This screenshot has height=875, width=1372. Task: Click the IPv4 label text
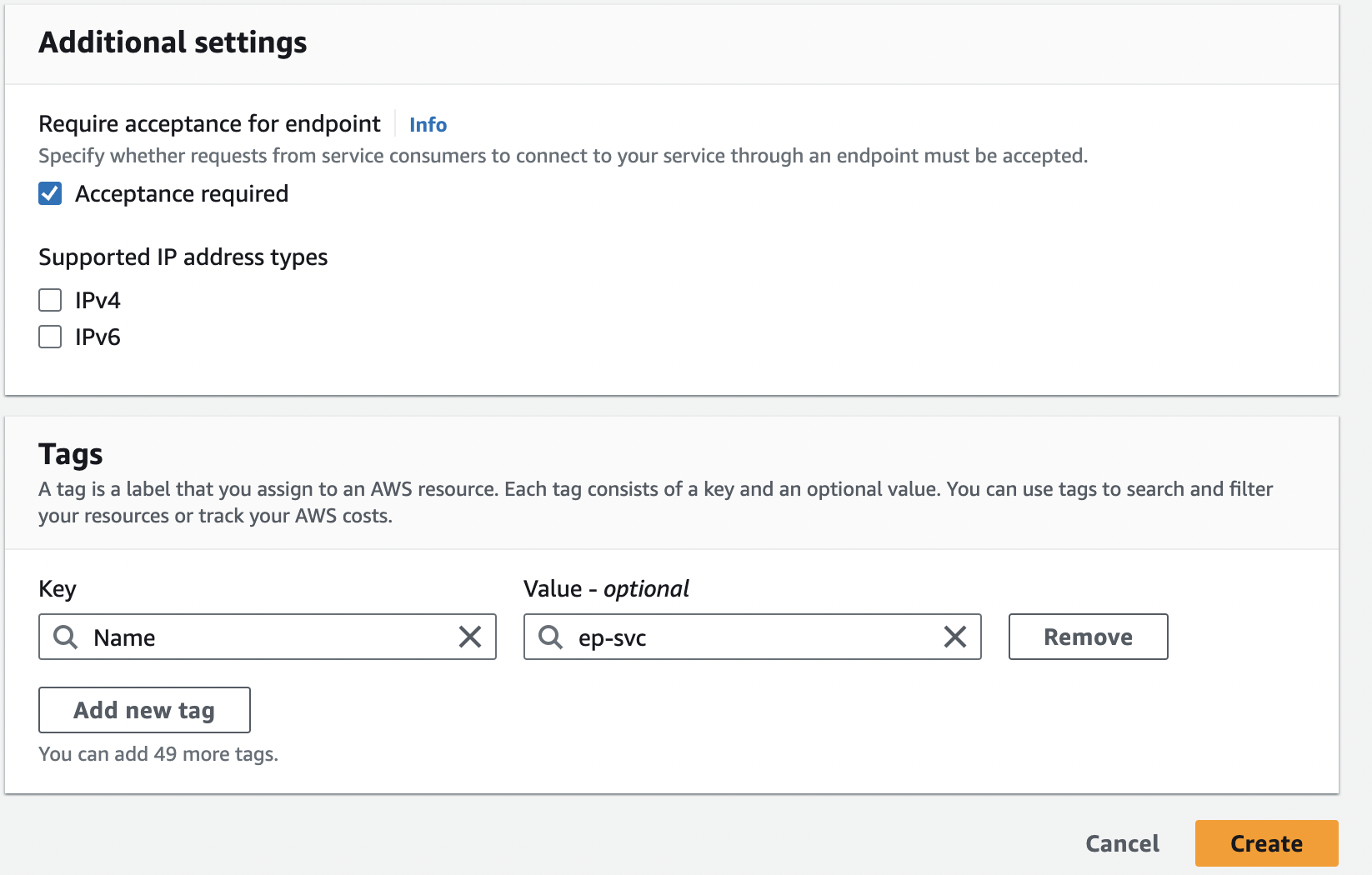click(98, 300)
